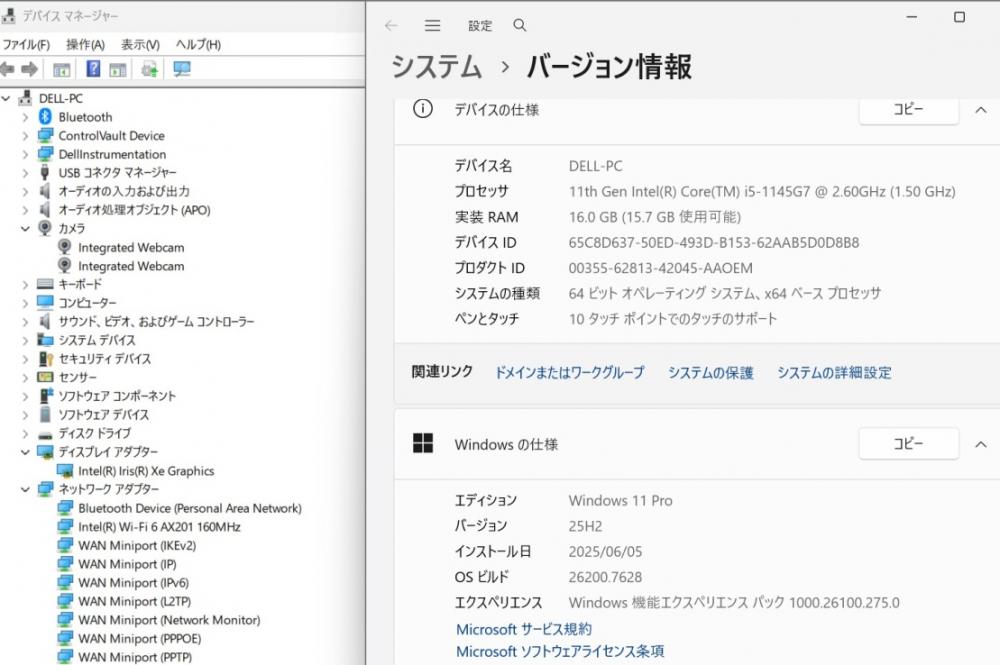The width and height of the screenshot is (1000, 665).
Task: Click the back arrow in Device Manager toolbar
Action: coord(7,69)
